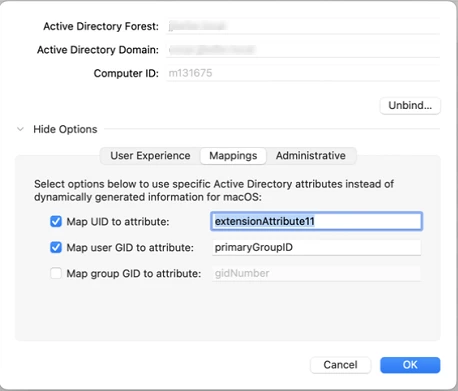458x391 pixels.
Task: Click the extensionAttribute11 UID field
Action: pyautogui.click(x=316, y=221)
